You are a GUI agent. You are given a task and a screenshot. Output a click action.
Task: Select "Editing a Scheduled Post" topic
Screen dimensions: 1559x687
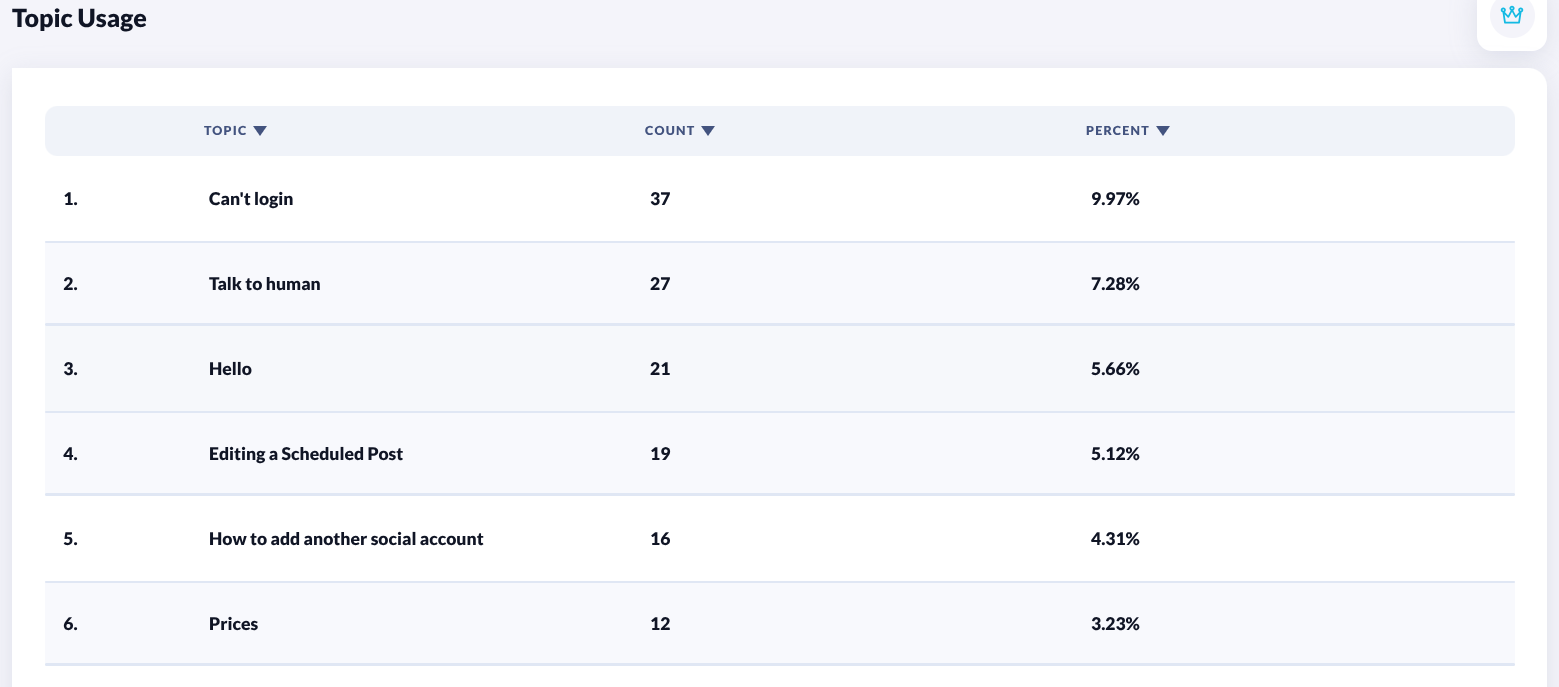(306, 454)
